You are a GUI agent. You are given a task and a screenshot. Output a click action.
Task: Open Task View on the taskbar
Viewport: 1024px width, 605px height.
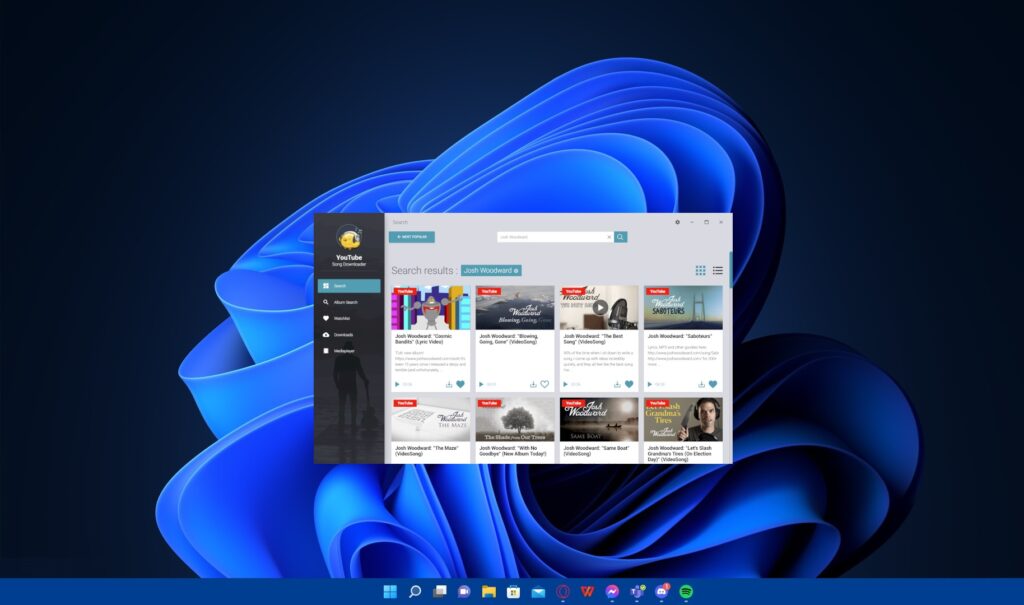440,592
